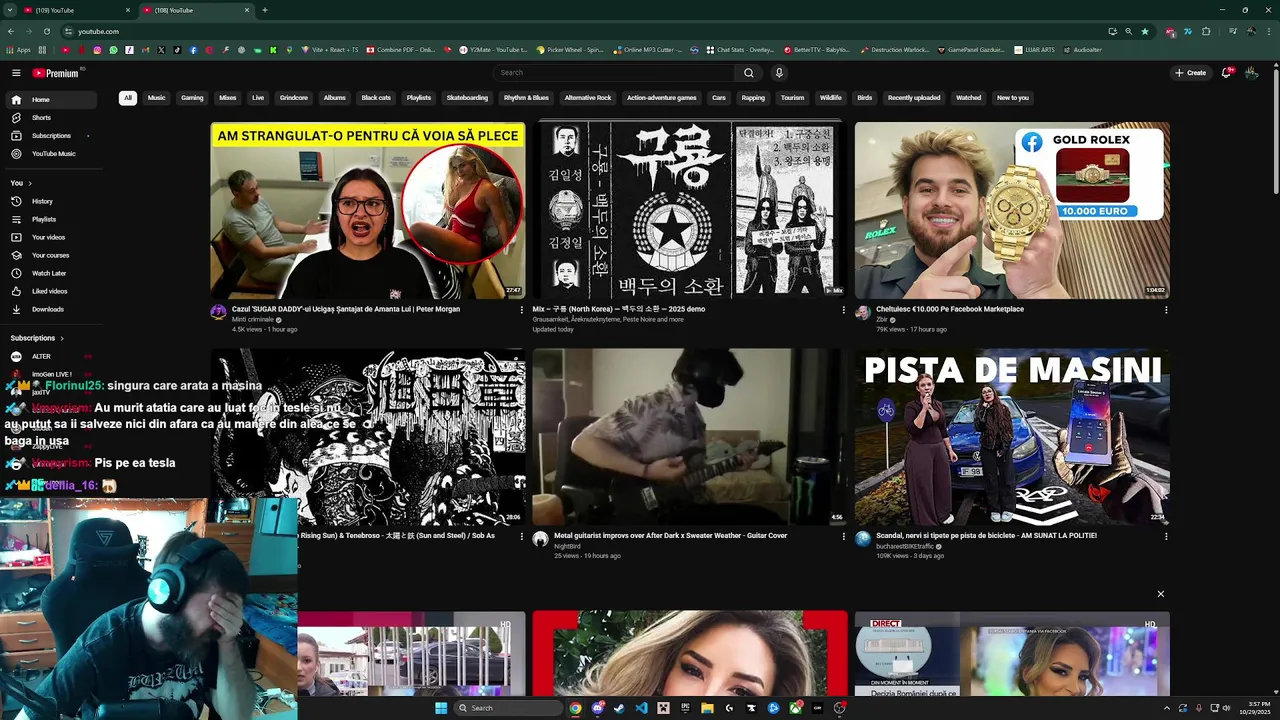The height and width of the screenshot is (720, 1280).
Task: Bookmark this page with the star icon
Action: click(x=1145, y=31)
